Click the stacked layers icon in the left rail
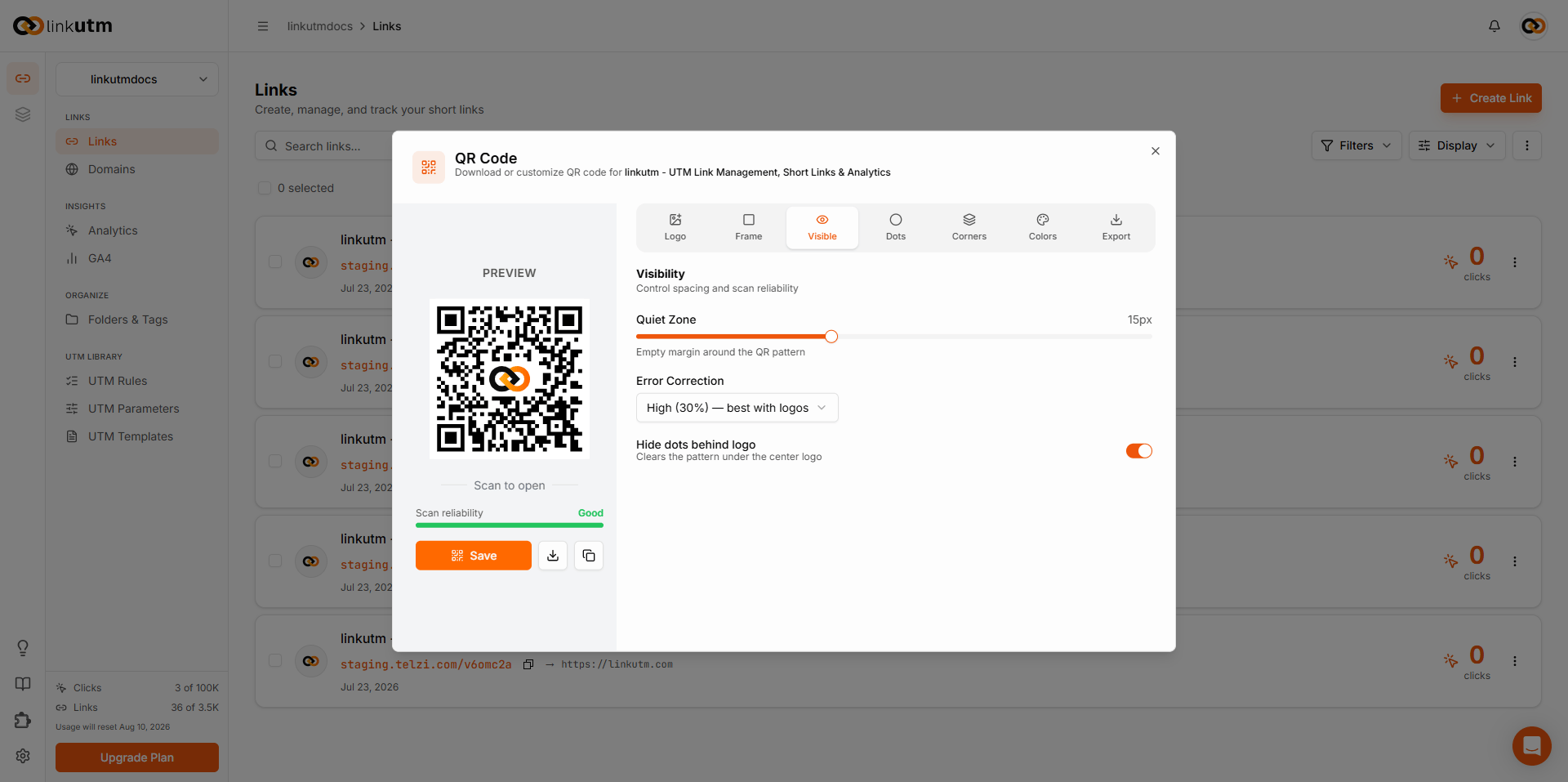Screen dimensions: 1568x782 [23, 114]
